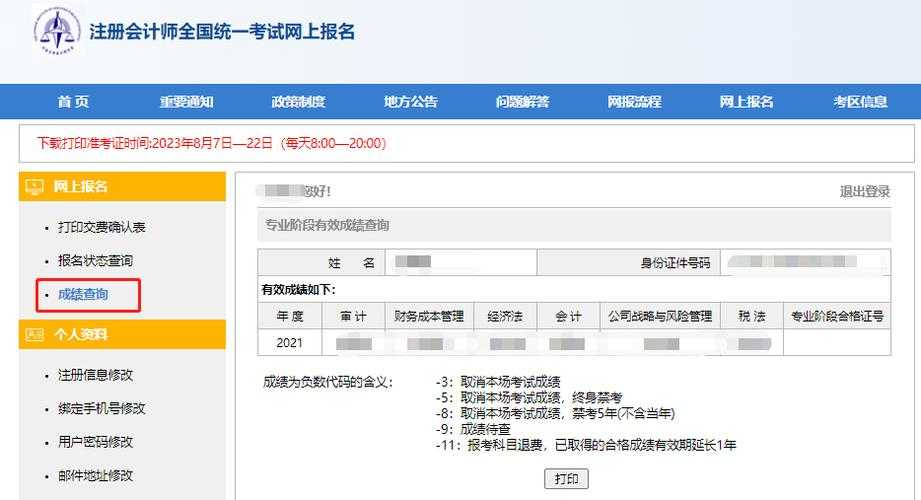The width and height of the screenshot is (921, 500).
Task: Open the 重要通知 navigation item
Action: (x=186, y=102)
